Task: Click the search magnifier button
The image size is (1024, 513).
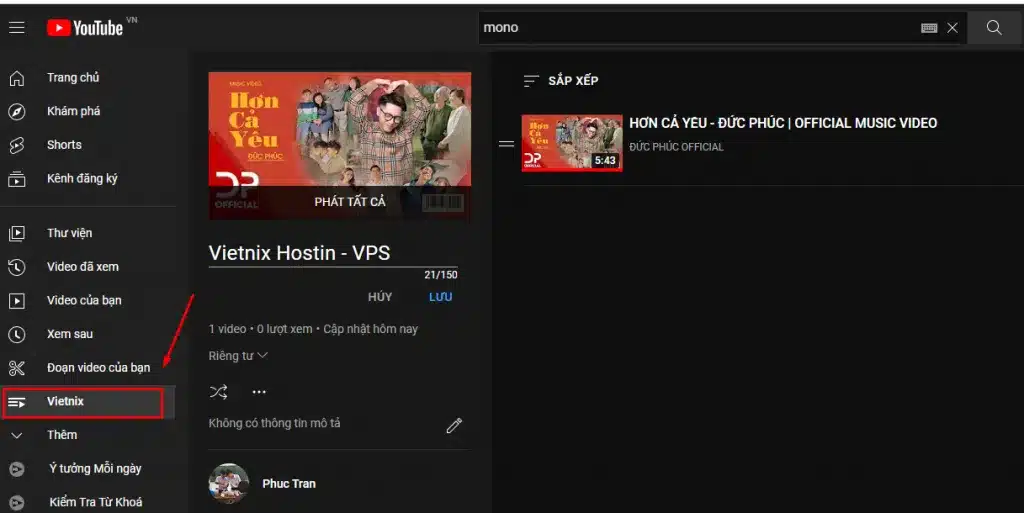Action: (x=993, y=28)
